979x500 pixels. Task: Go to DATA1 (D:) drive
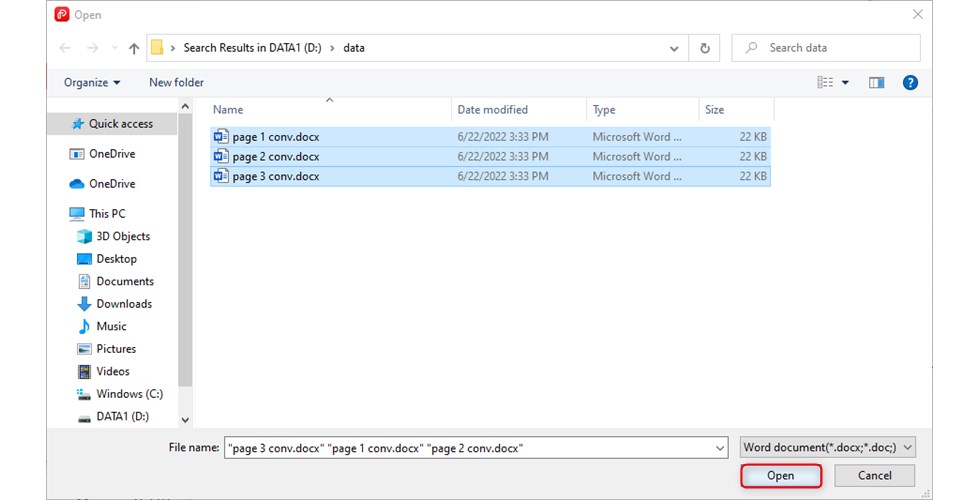click(122, 416)
